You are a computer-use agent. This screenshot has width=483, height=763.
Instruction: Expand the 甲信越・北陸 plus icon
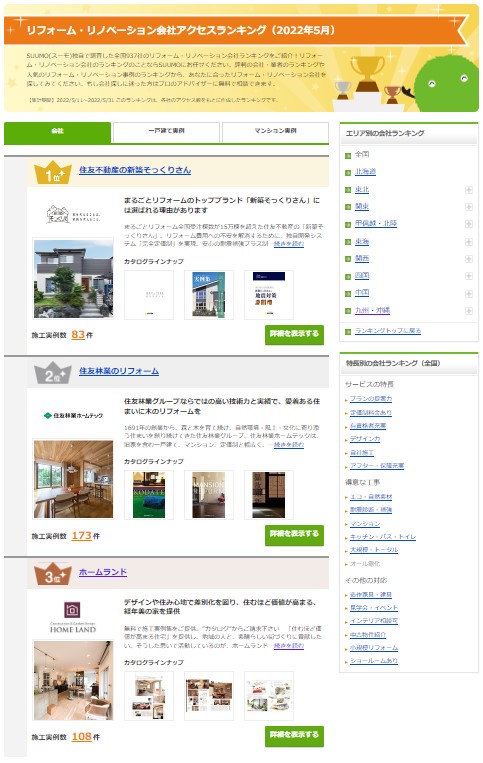(x=469, y=224)
